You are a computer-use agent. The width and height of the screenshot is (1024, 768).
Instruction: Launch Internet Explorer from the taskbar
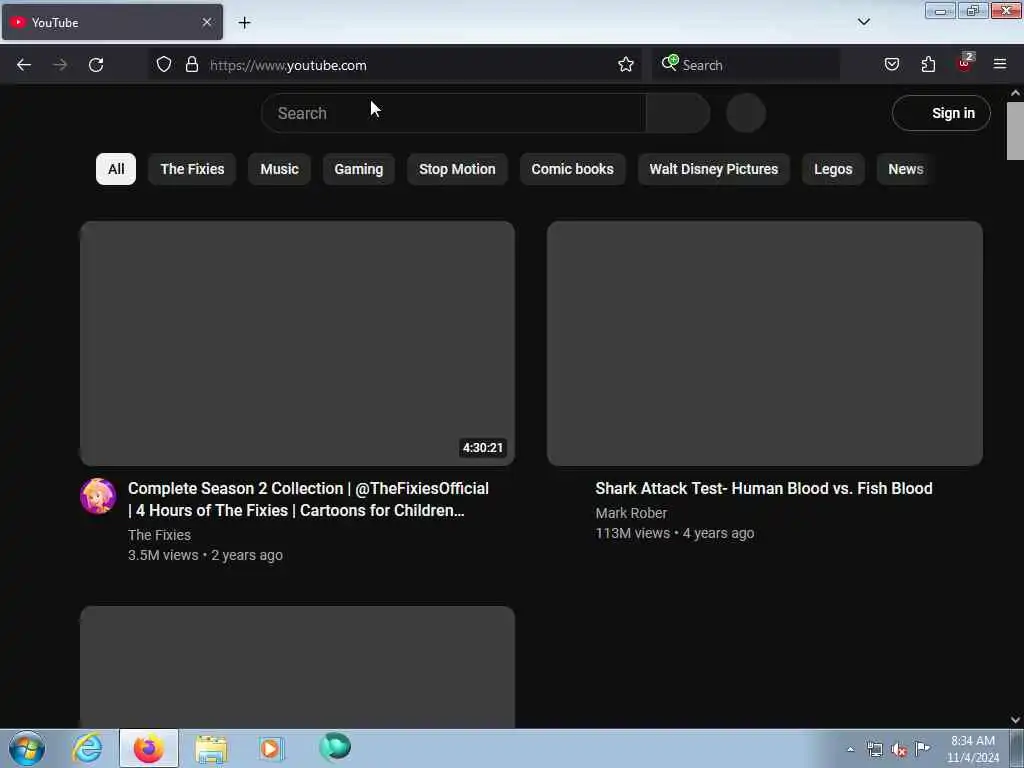[x=87, y=748]
